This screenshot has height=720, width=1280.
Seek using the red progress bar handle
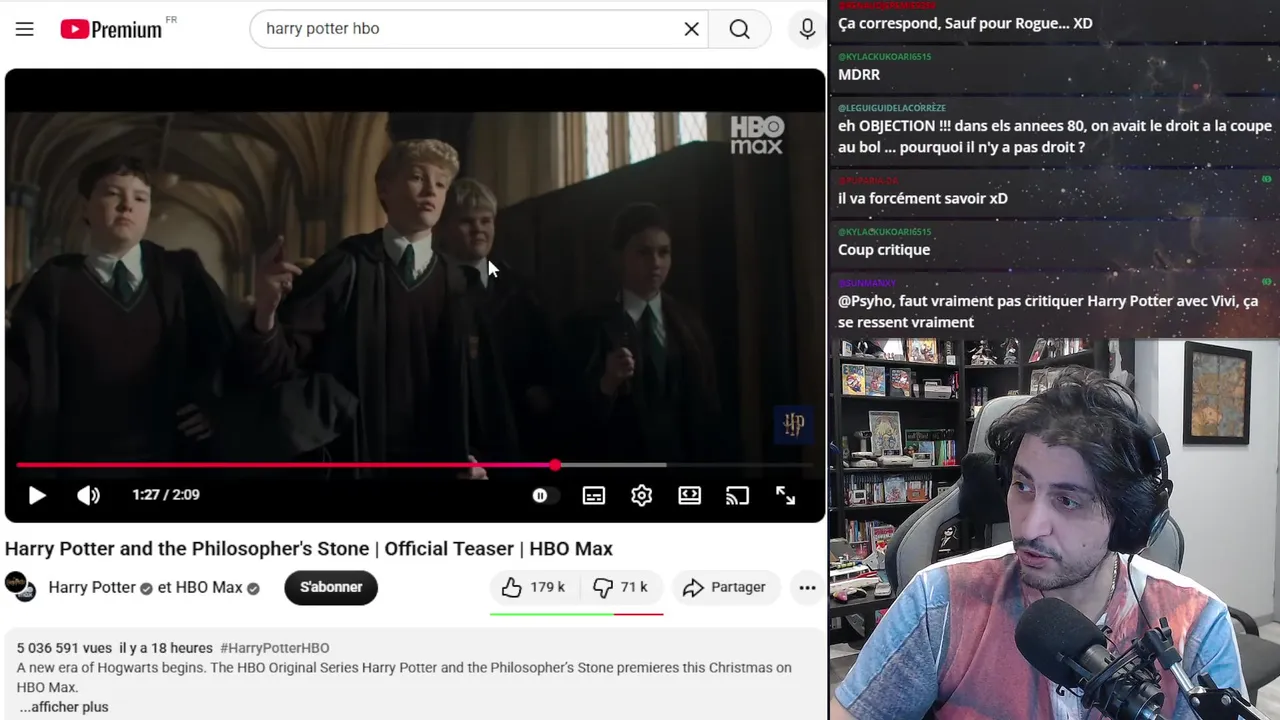point(555,465)
